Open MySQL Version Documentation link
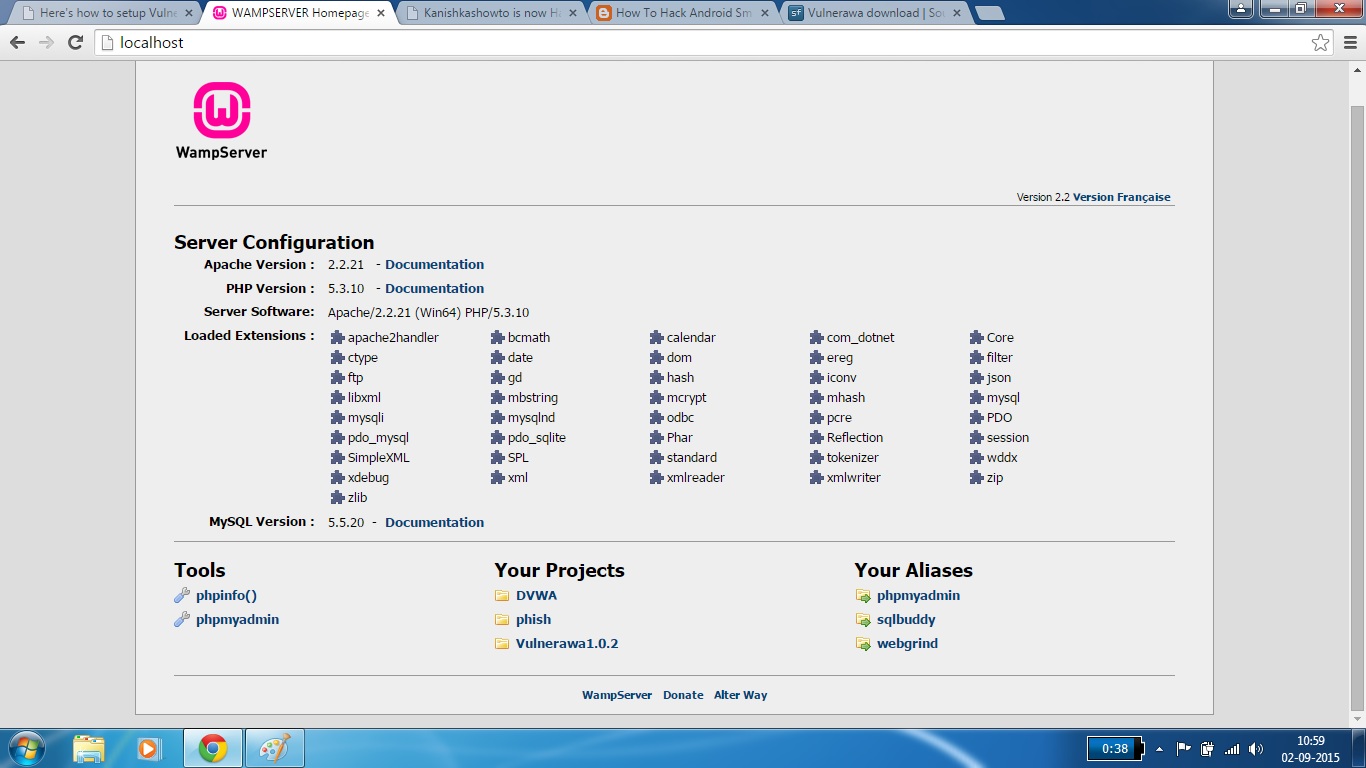The height and width of the screenshot is (768, 1366). pyautogui.click(x=434, y=523)
